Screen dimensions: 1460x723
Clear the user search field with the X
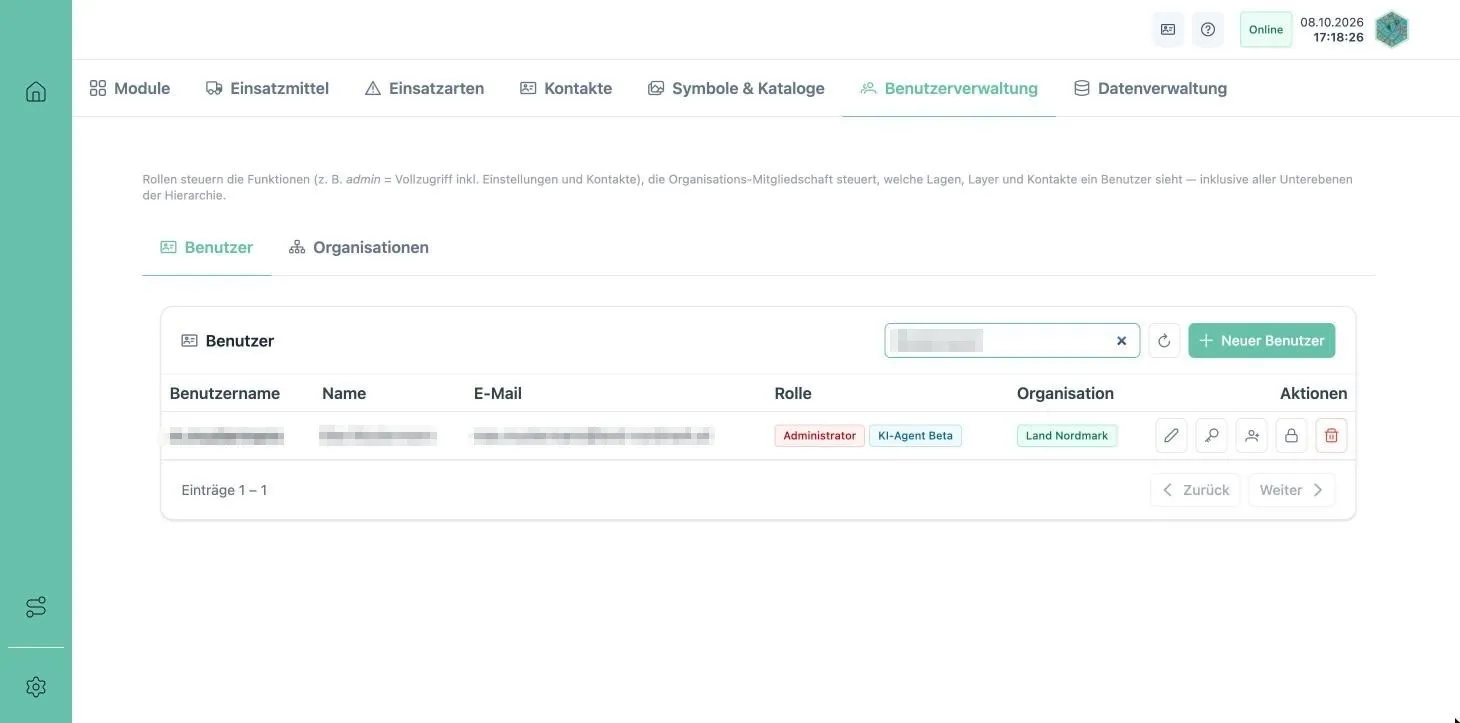pos(1122,341)
